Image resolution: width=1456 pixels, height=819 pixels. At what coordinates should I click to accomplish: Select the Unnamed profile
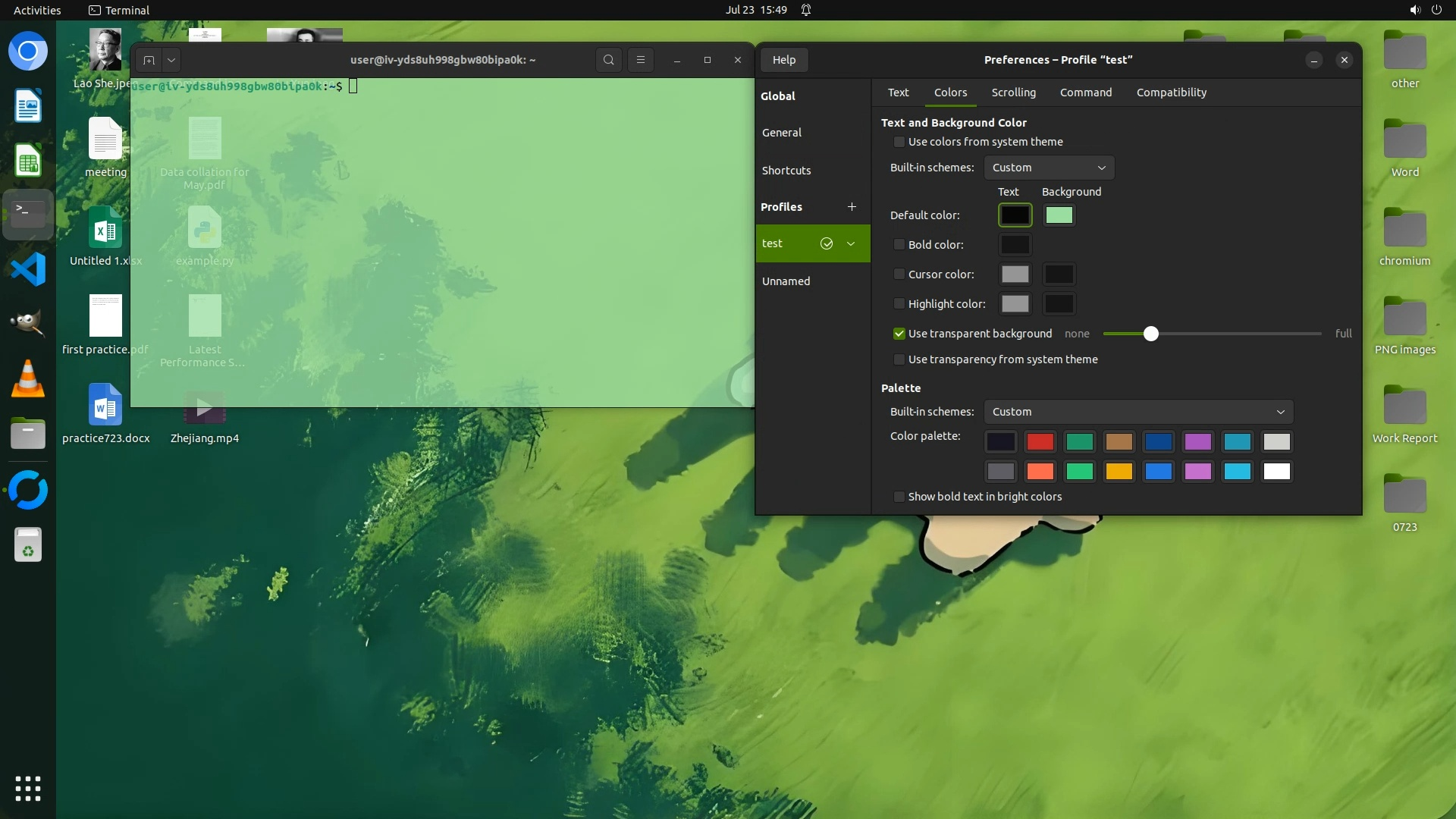pyautogui.click(x=786, y=281)
